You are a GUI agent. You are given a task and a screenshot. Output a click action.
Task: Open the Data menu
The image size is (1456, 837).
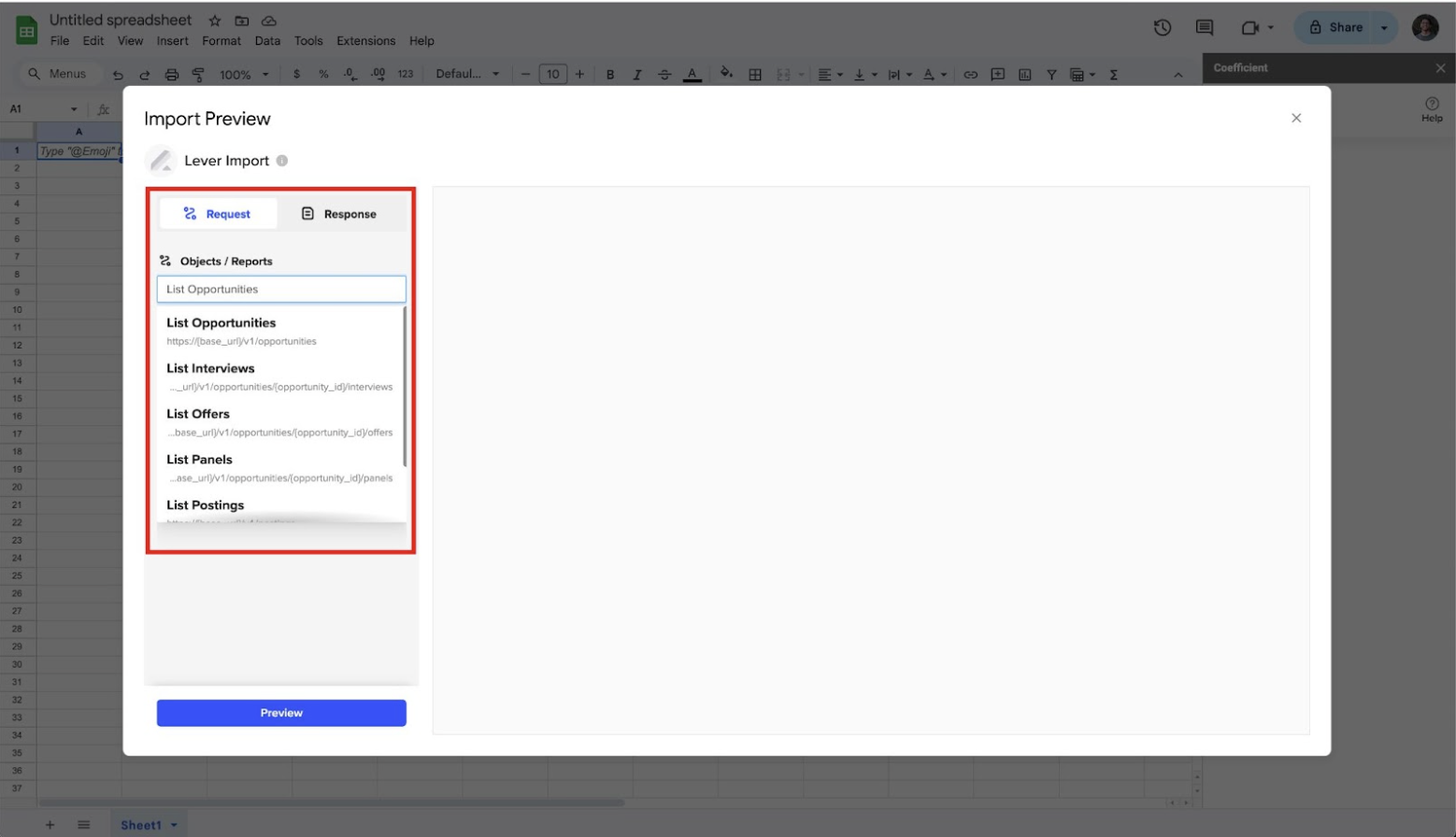[x=267, y=41]
